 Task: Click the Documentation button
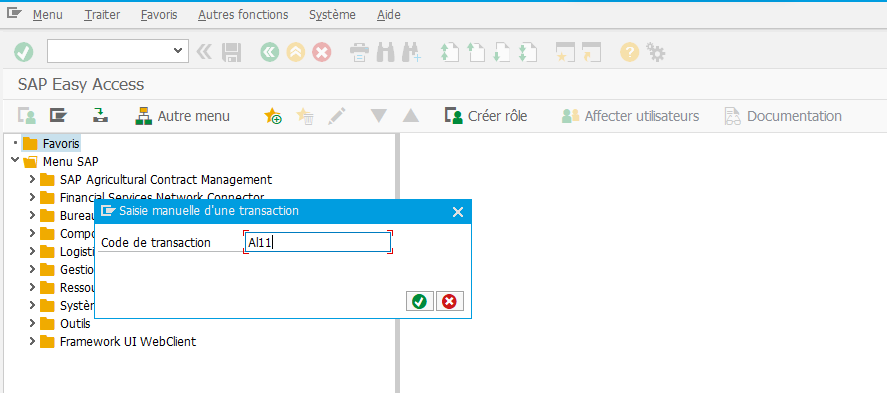click(x=783, y=116)
